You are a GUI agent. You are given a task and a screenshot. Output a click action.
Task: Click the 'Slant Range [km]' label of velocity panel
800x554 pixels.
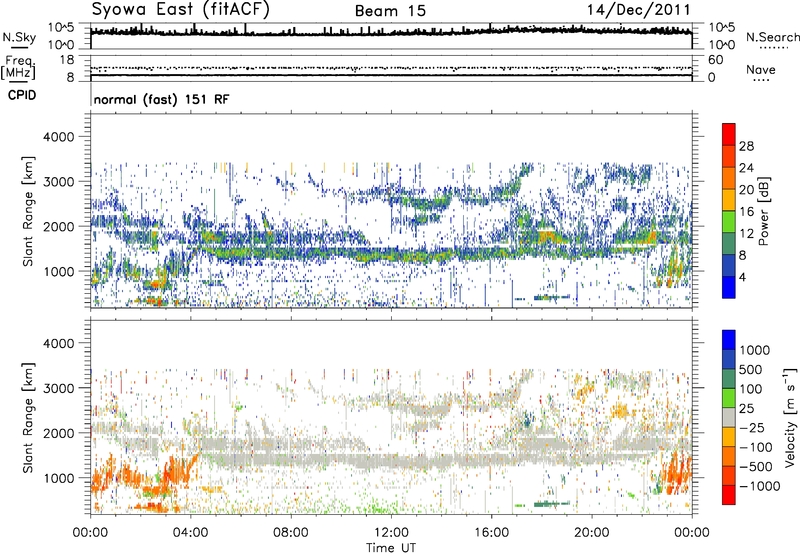pyautogui.click(x=28, y=418)
